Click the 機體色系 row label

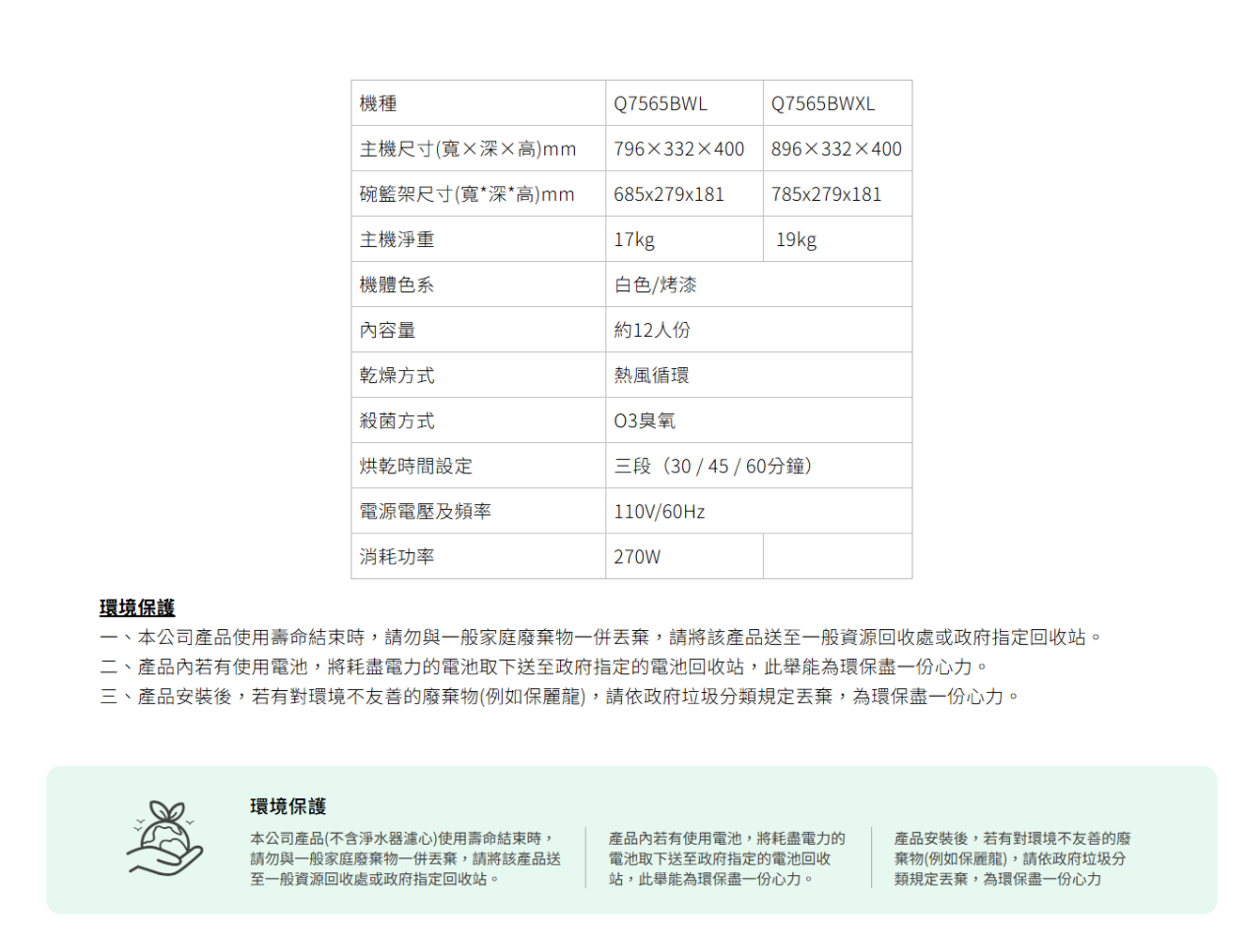(397, 285)
